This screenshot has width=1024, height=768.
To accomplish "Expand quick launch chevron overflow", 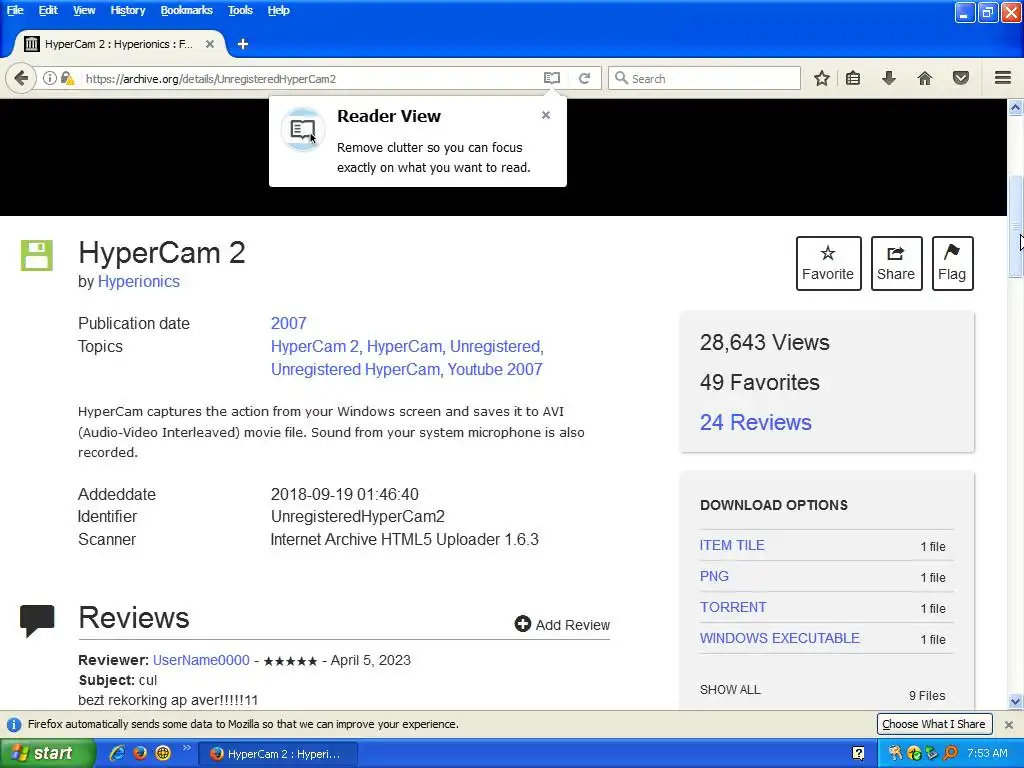I will point(186,748).
